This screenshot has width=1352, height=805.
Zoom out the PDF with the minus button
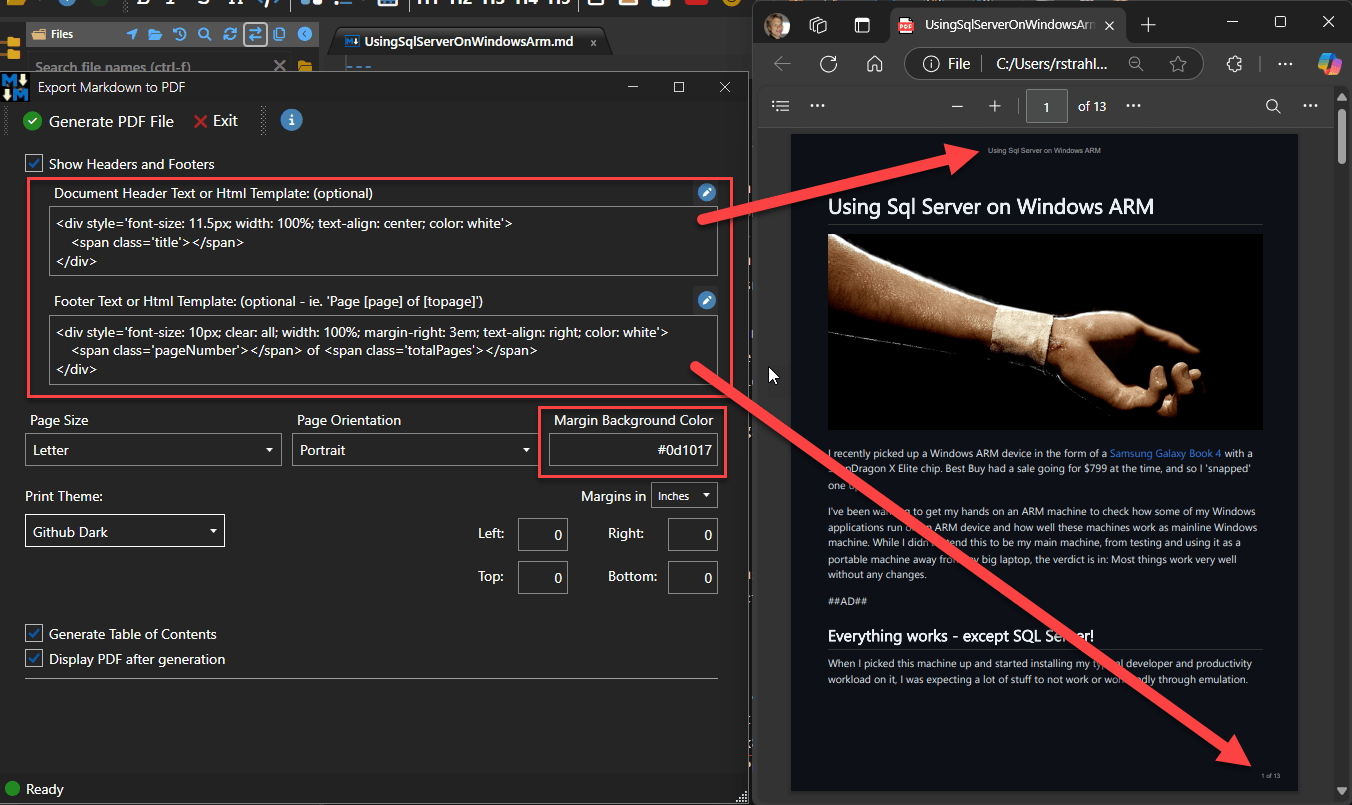(x=957, y=106)
